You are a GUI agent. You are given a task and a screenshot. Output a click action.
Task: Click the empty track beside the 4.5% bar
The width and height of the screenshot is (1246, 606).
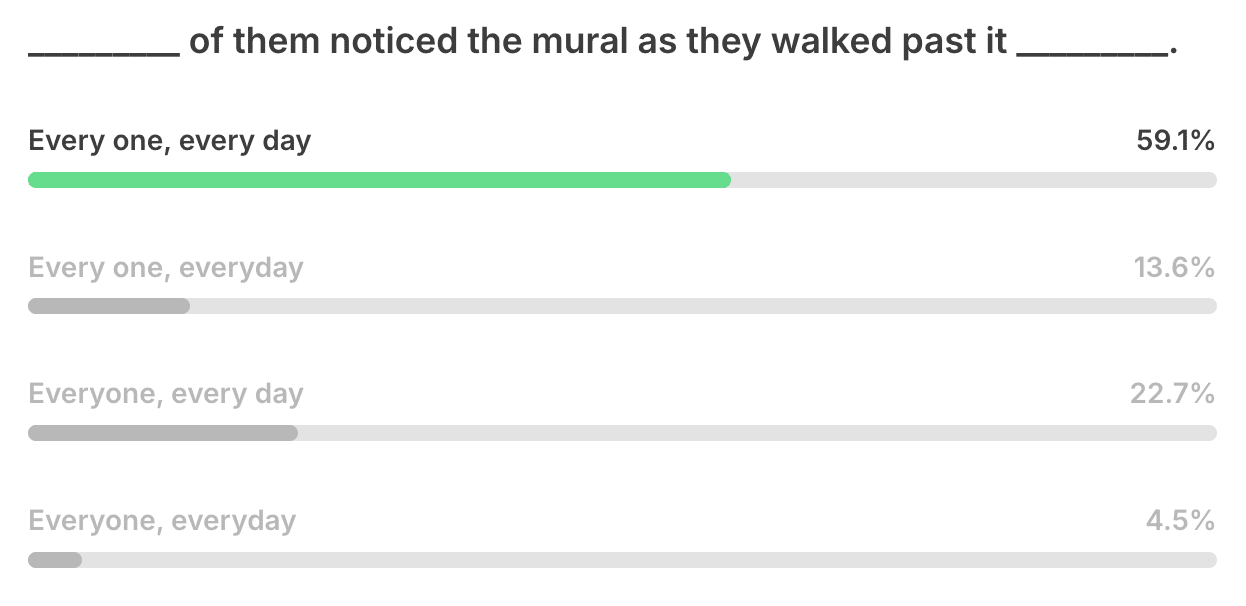coord(649,560)
